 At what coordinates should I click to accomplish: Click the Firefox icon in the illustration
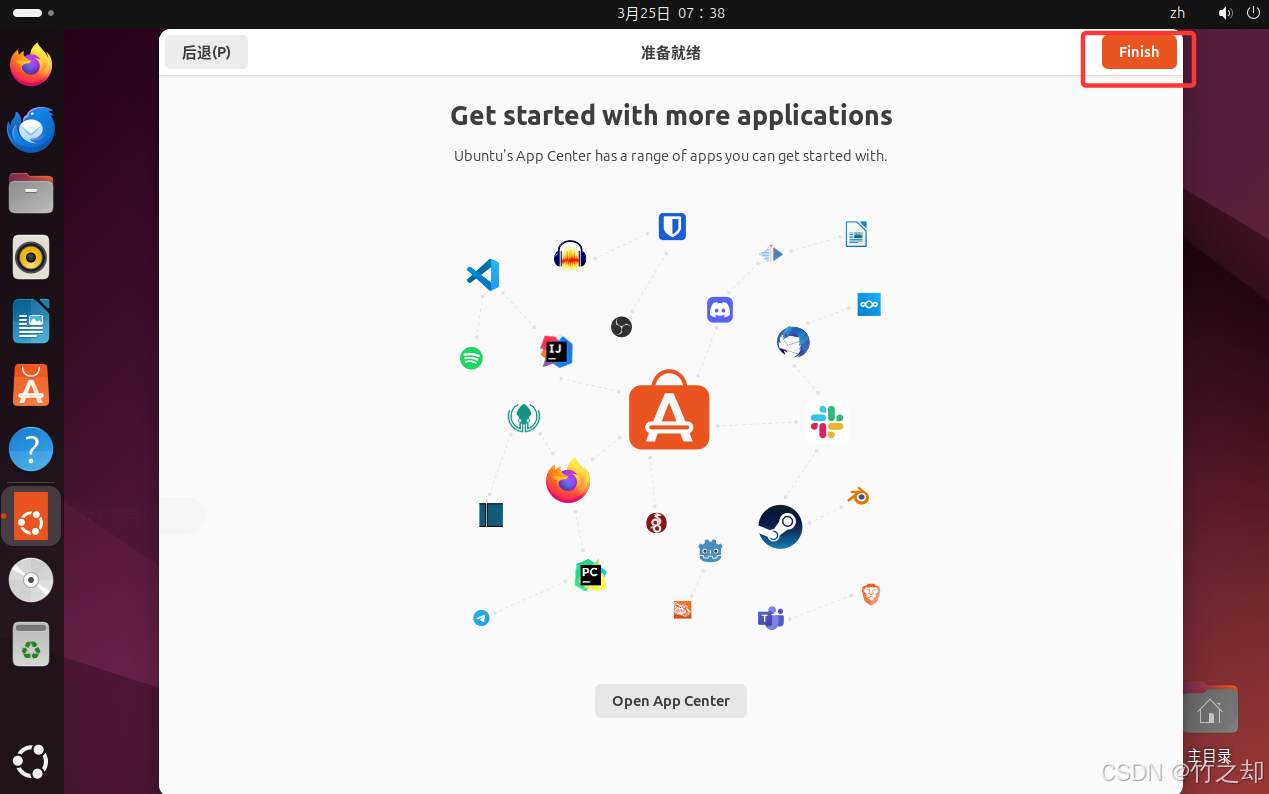click(x=568, y=481)
